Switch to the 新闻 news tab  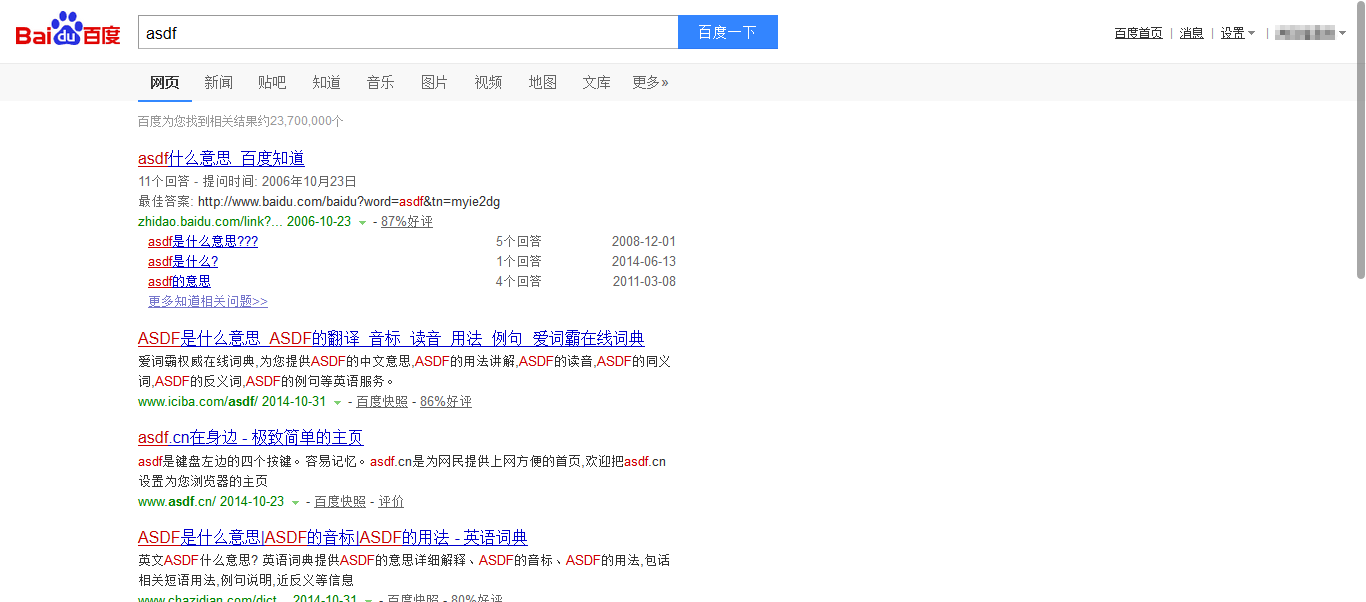pos(218,82)
